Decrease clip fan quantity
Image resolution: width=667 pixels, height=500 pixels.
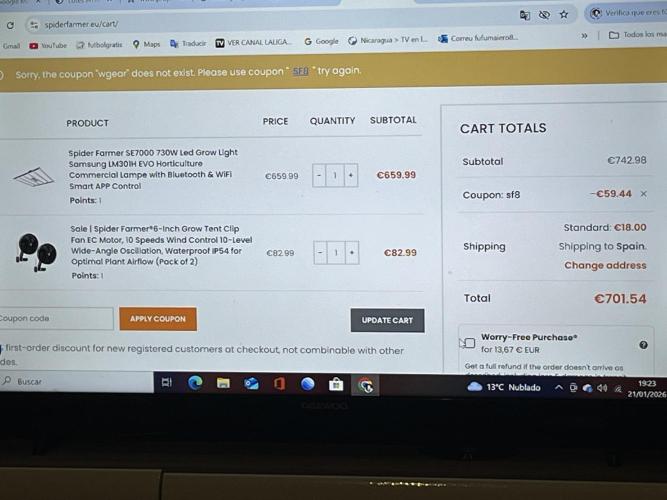320,252
